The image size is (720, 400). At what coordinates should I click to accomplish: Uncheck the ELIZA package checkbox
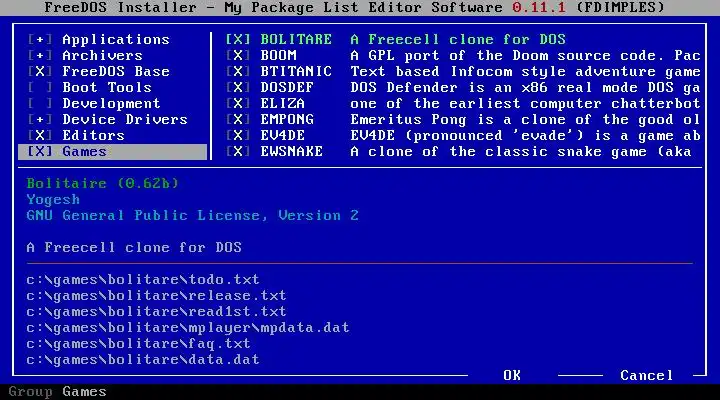pos(238,103)
